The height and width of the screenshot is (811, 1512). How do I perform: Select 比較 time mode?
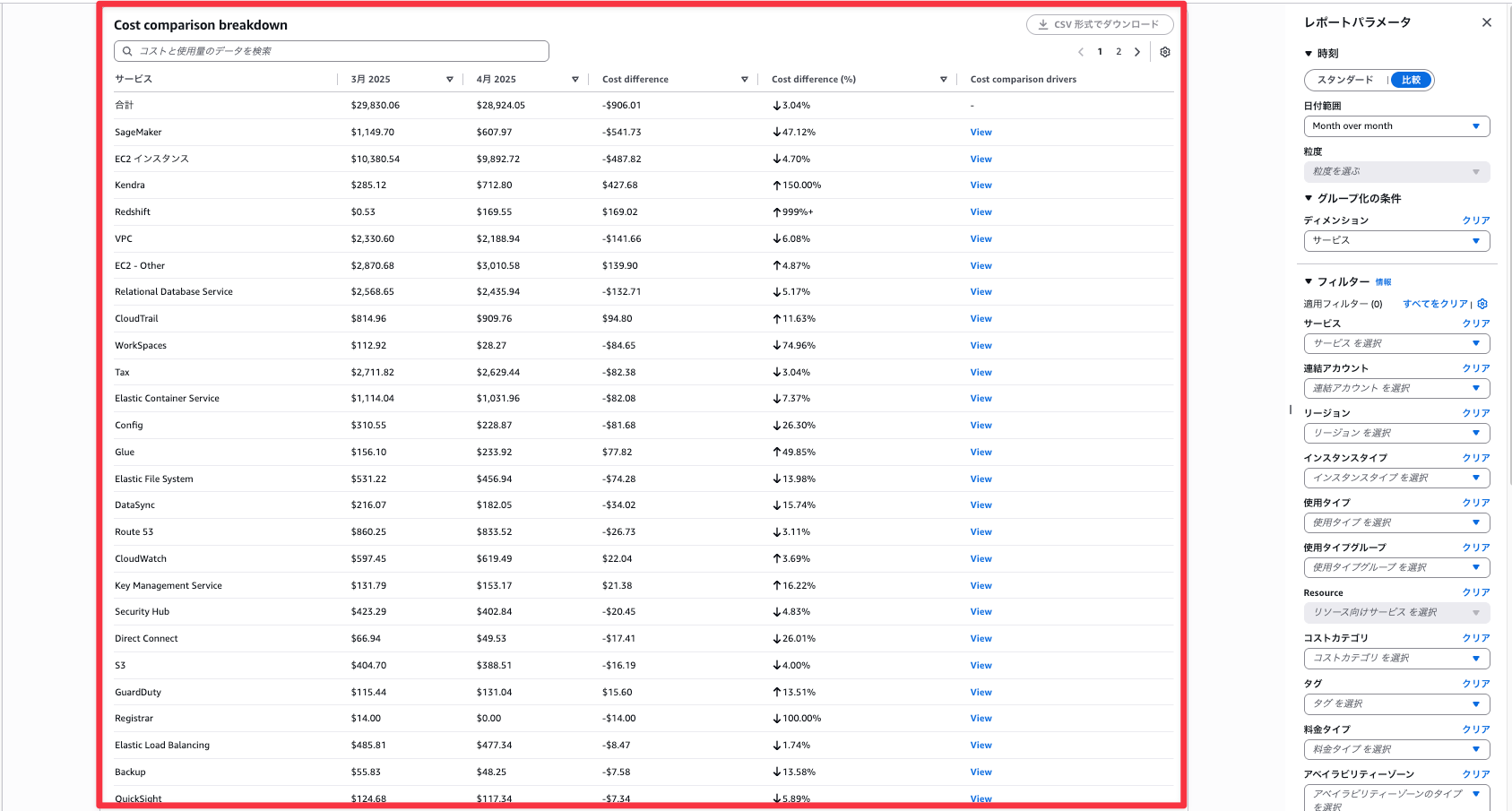1412,80
